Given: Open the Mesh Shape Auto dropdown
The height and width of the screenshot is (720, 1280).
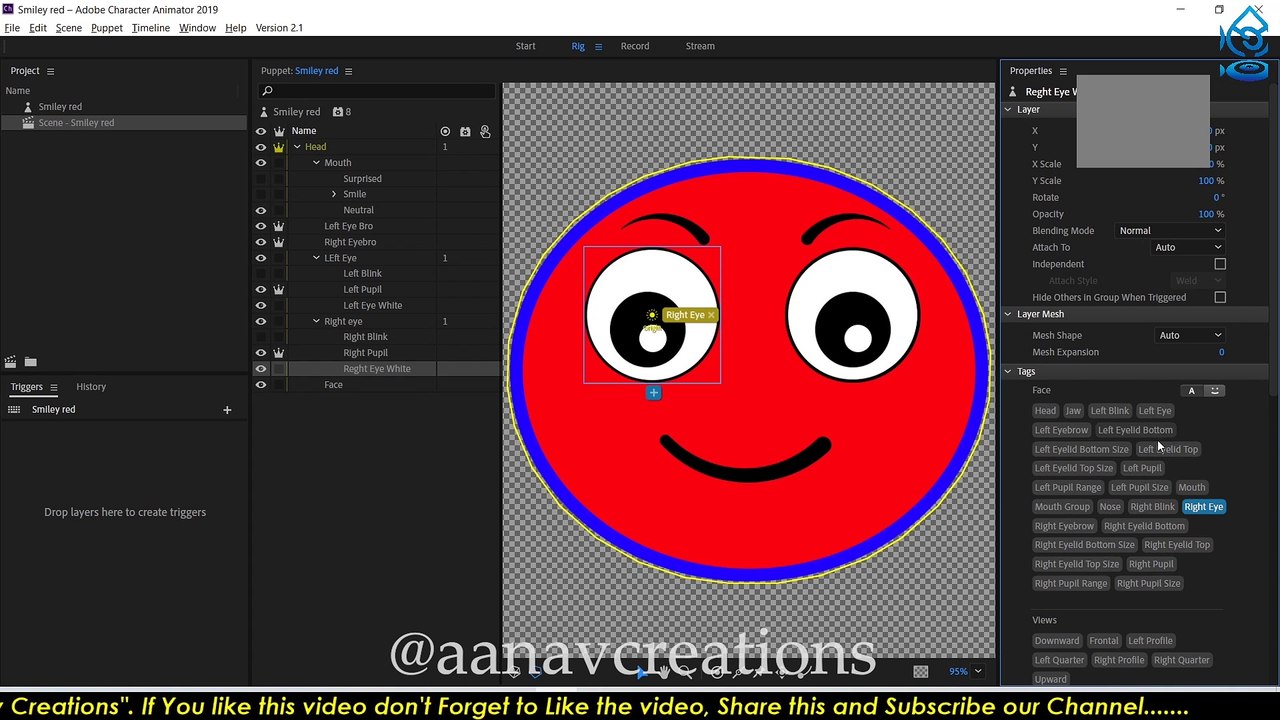Looking at the screenshot, I should click(x=1190, y=336).
